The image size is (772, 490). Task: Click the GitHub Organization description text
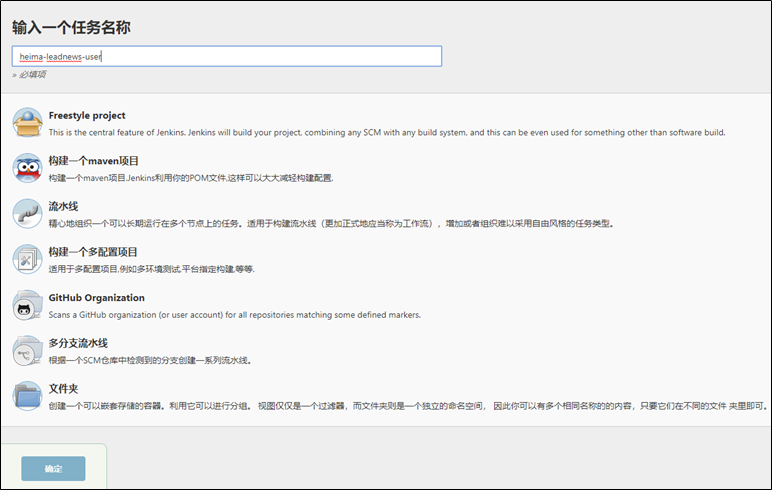pyautogui.click(x=235, y=314)
